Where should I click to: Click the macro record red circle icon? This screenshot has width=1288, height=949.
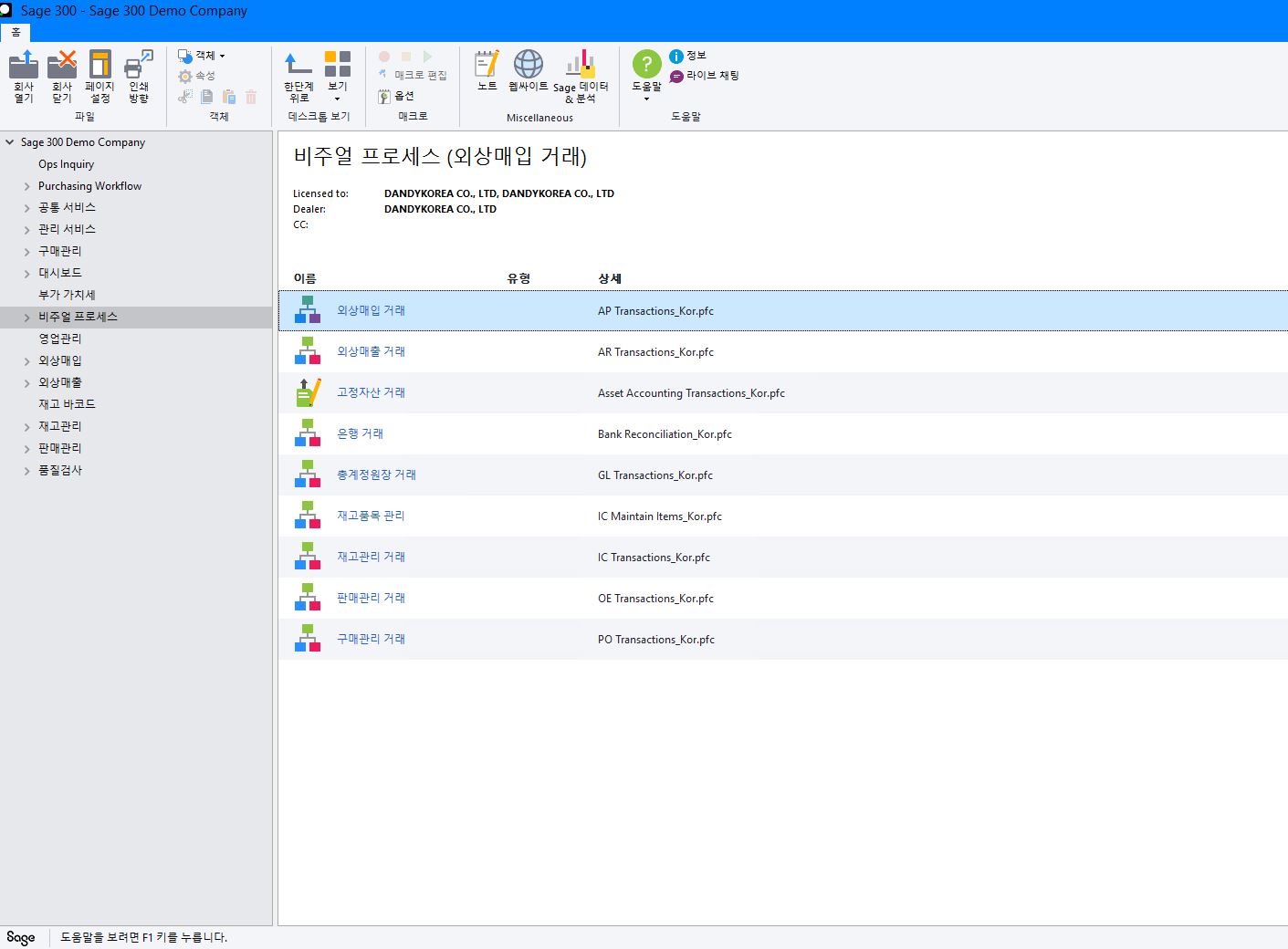(x=384, y=57)
